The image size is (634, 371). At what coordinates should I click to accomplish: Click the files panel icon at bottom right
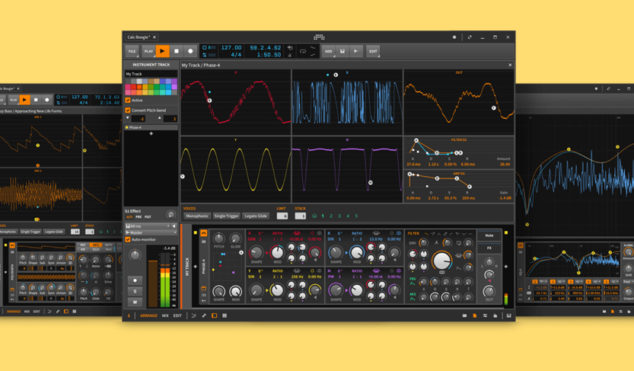(495, 316)
